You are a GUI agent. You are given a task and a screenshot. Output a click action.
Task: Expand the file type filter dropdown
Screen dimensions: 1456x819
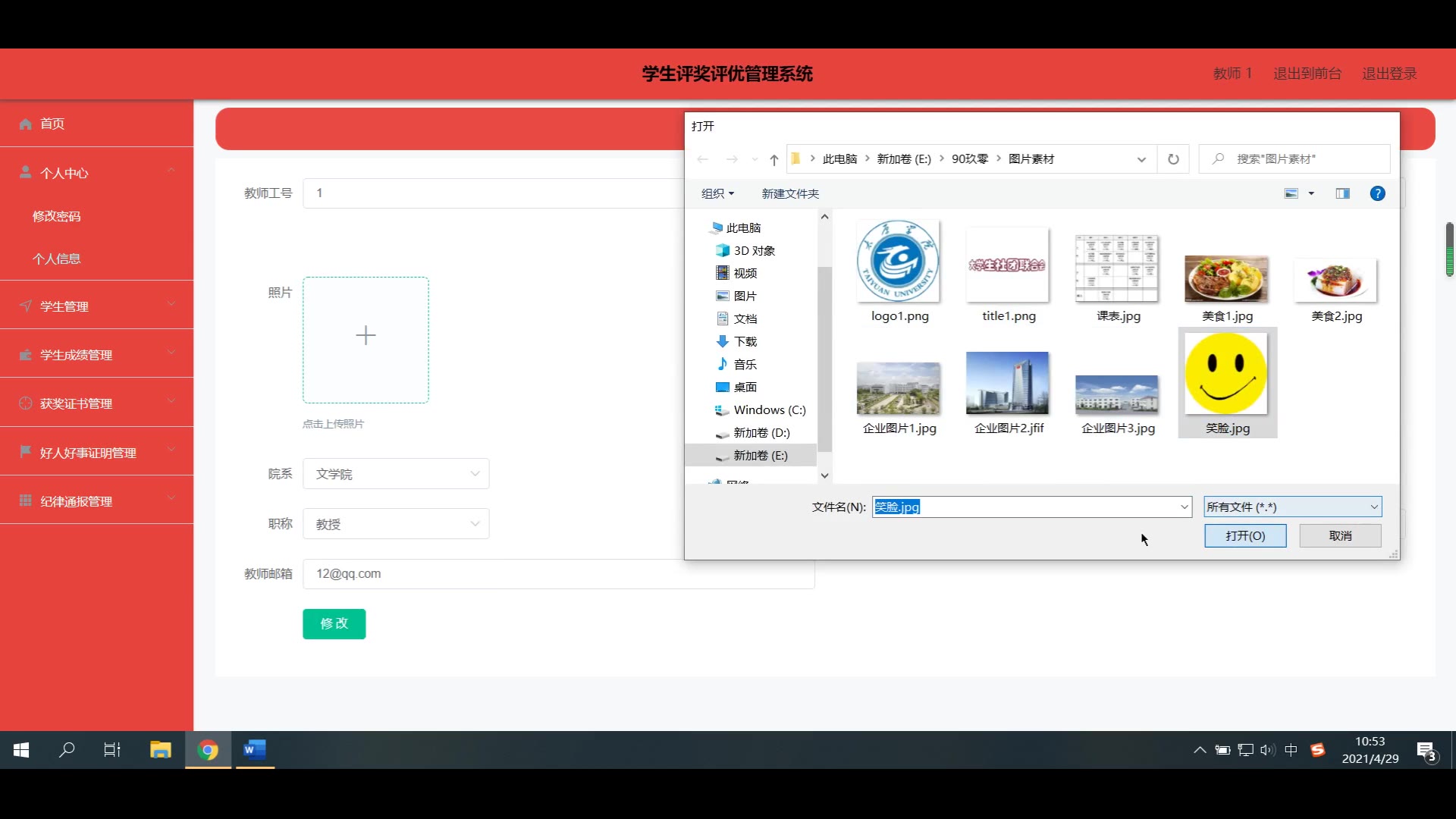[x=1292, y=507]
